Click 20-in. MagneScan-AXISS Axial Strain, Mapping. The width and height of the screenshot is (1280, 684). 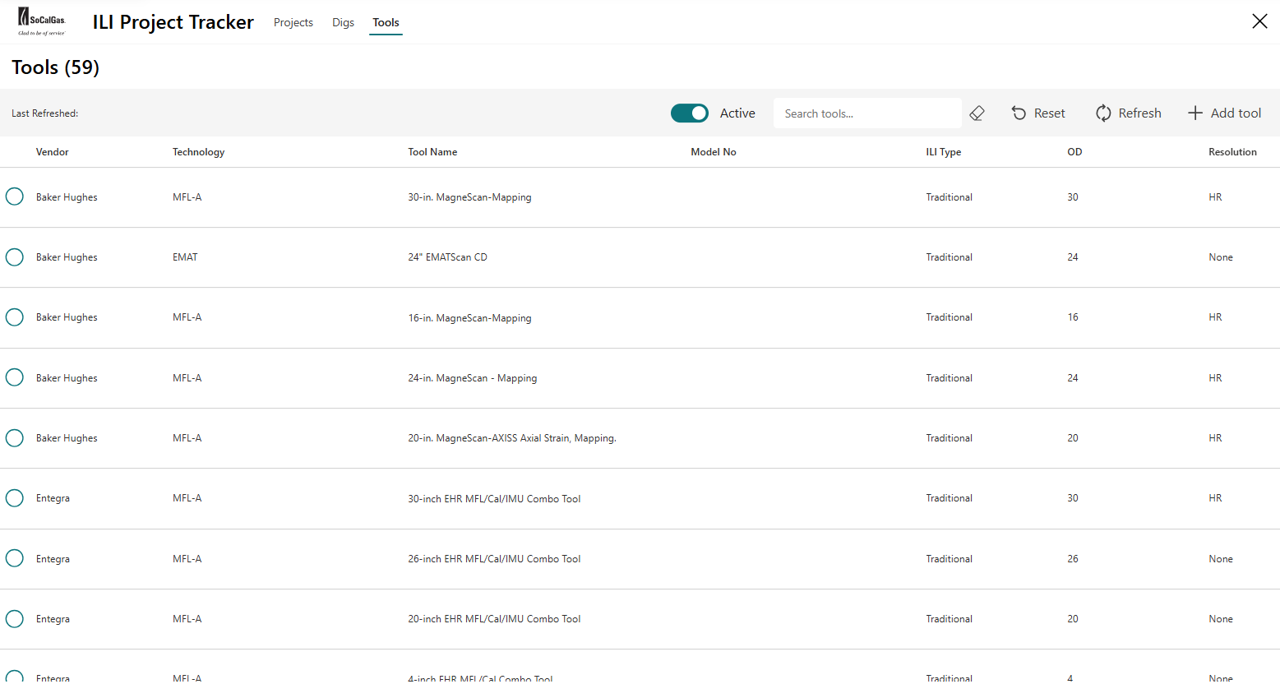[x=512, y=438]
